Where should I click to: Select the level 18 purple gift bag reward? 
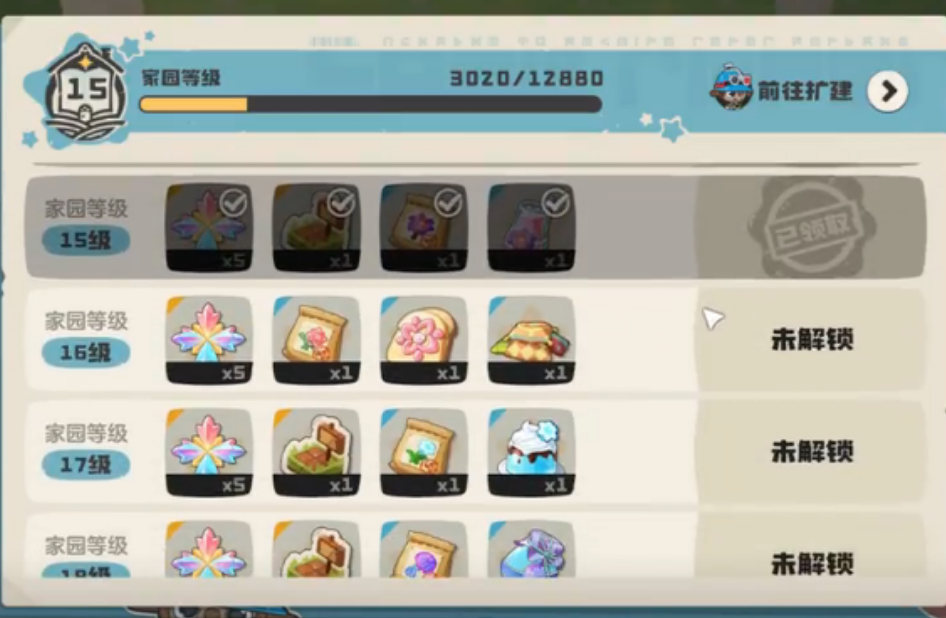[531, 550]
